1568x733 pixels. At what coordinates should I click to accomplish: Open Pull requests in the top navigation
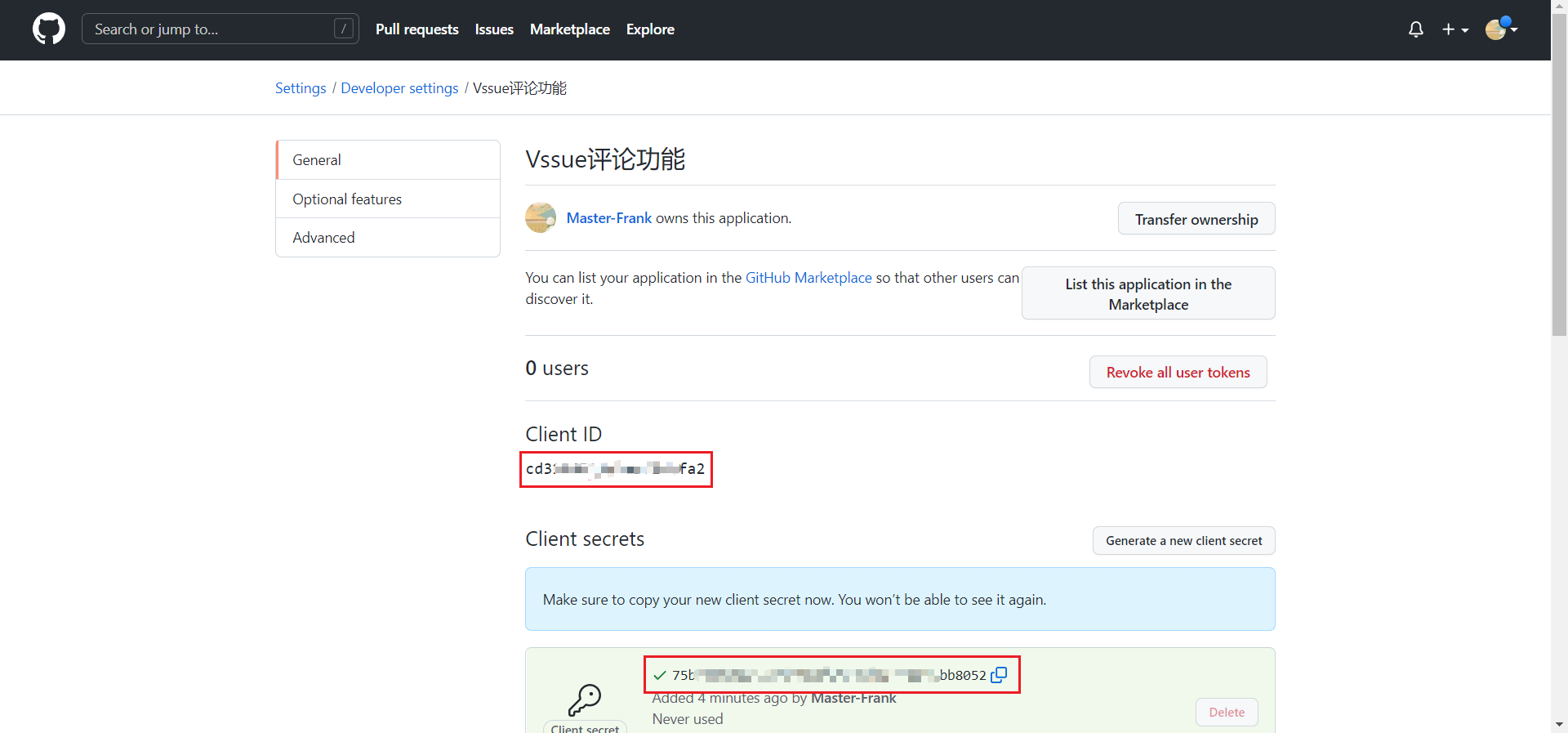pyautogui.click(x=417, y=29)
